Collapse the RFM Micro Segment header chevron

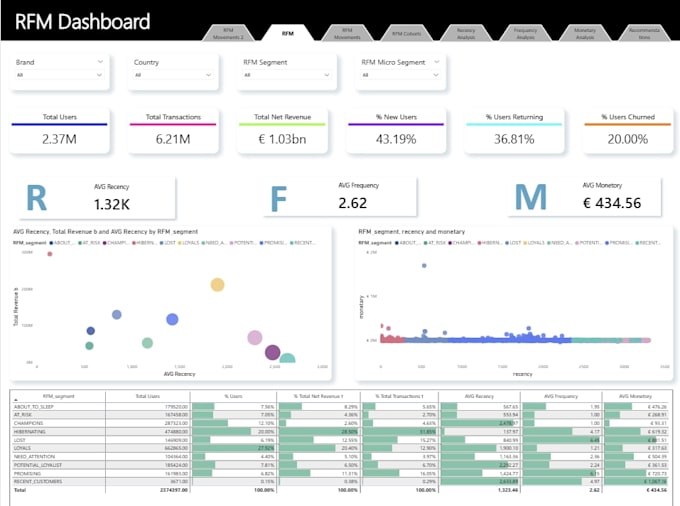click(437, 62)
